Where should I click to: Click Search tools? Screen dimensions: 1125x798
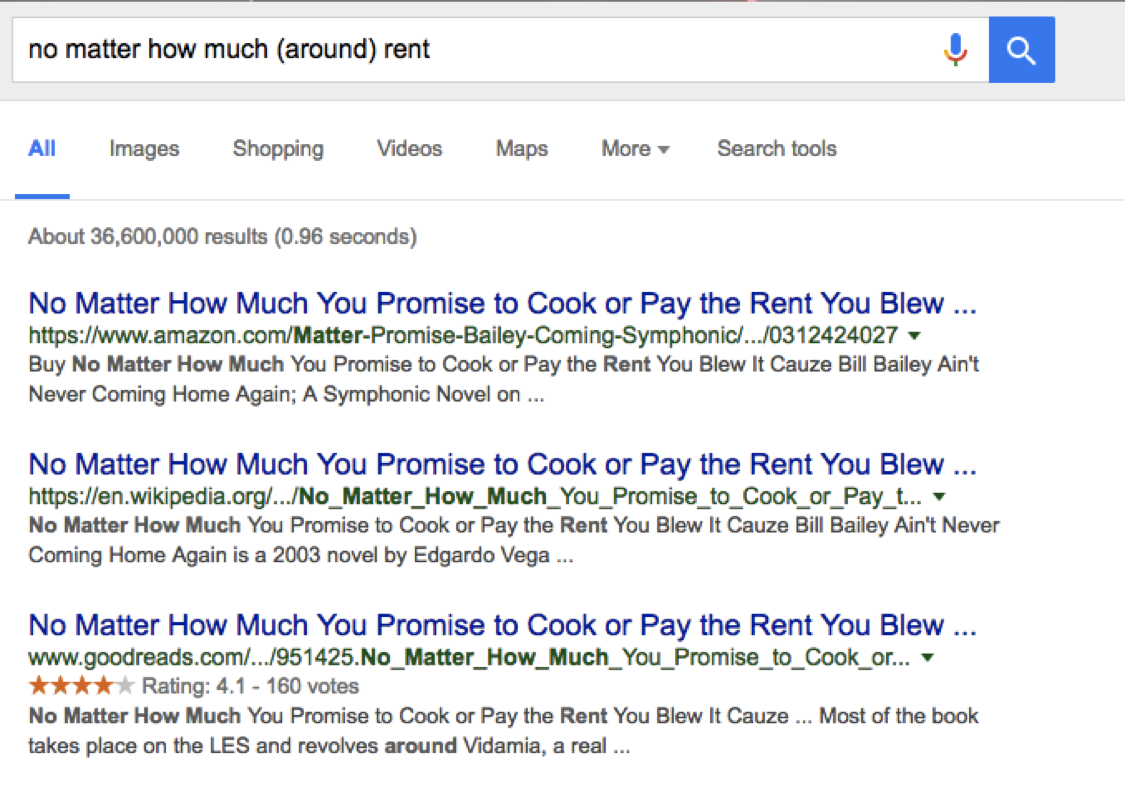pos(777,148)
